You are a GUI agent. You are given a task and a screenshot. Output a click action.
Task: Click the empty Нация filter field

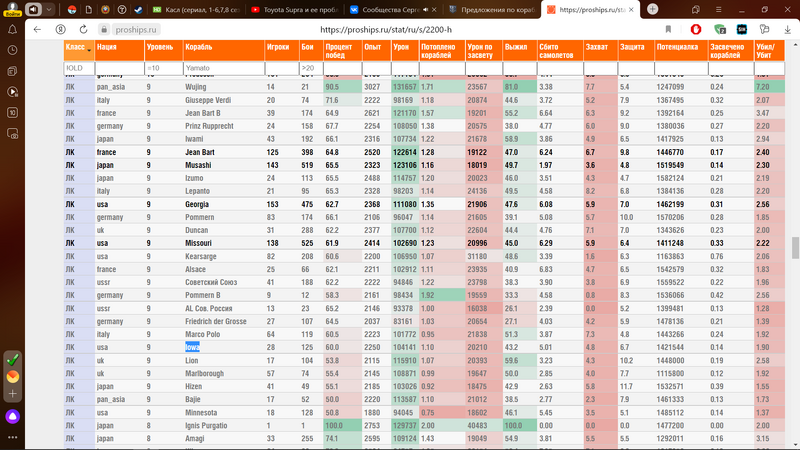pos(119,68)
